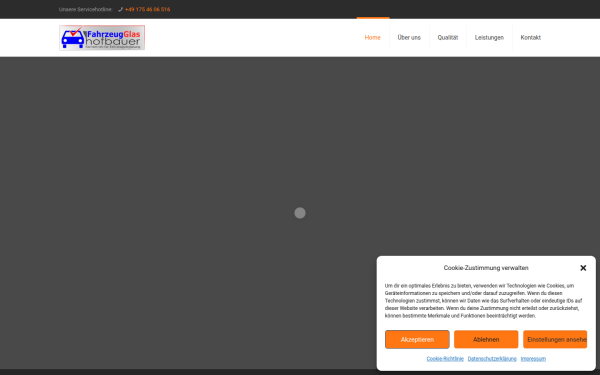Go to the Über uns page
This screenshot has height=375, width=600.
tap(409, 38)
